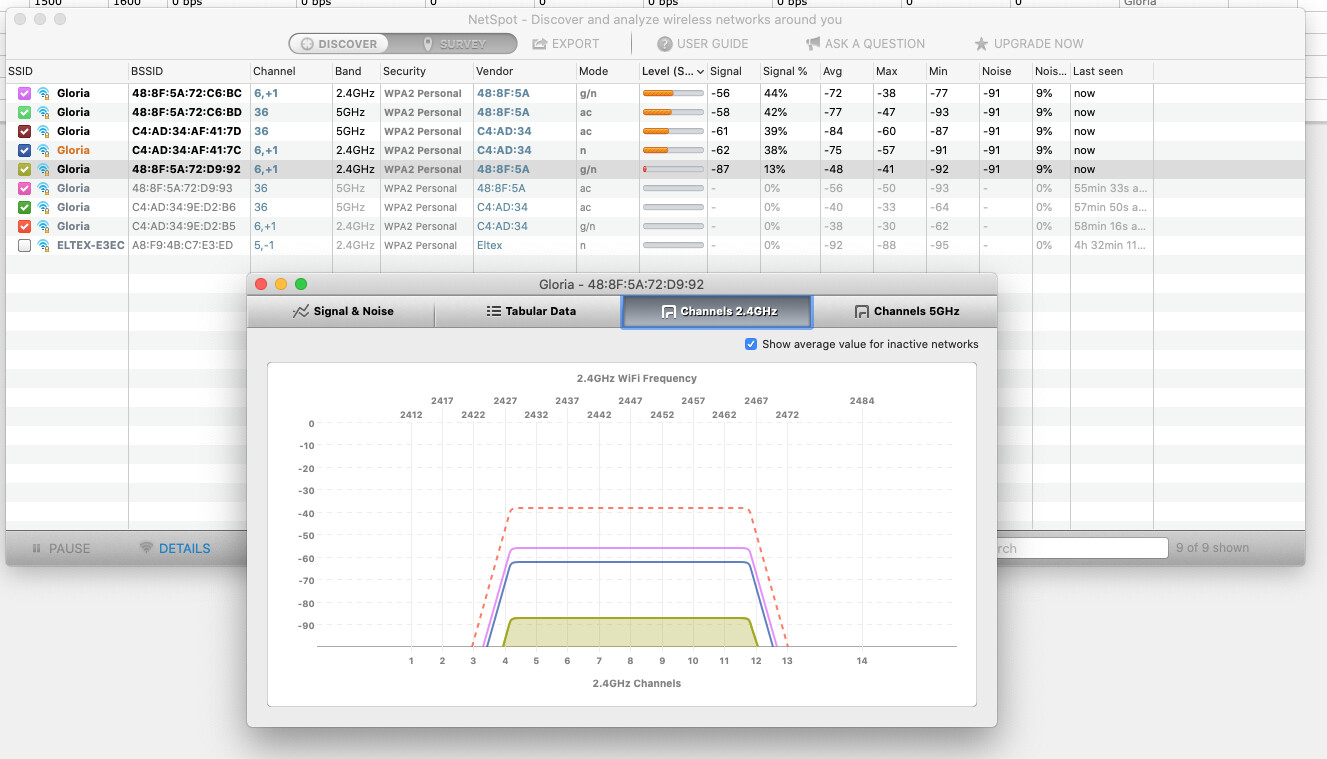1327x759 pixels.
Task: Close the Gloria details window
Action: click(x=262, y=284)
